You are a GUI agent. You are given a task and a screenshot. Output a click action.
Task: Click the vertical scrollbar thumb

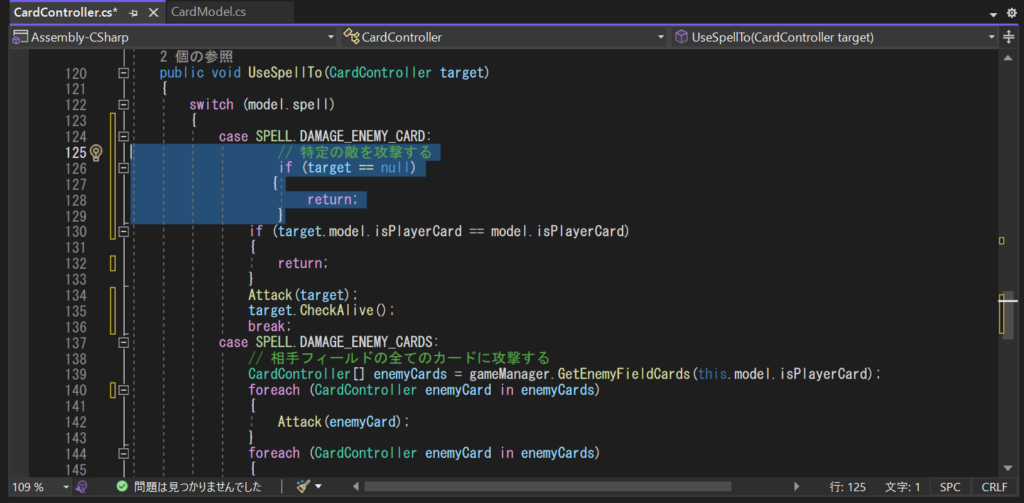click(1008, 314)
